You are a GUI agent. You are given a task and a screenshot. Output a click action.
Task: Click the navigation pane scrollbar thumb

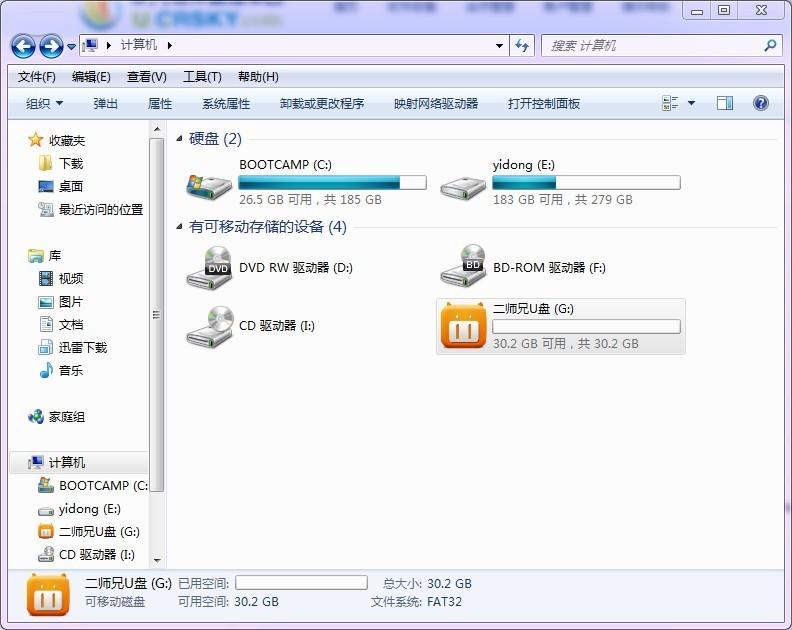(x=157, y=315)
